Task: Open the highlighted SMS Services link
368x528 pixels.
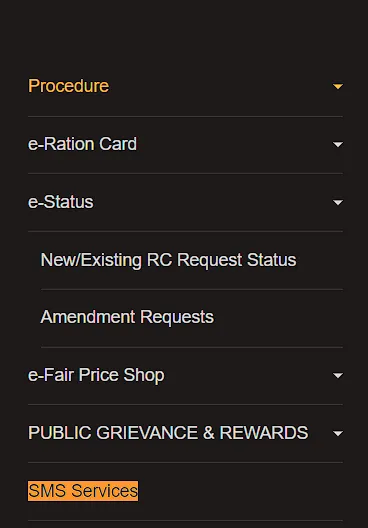Action: click(83, 491)
